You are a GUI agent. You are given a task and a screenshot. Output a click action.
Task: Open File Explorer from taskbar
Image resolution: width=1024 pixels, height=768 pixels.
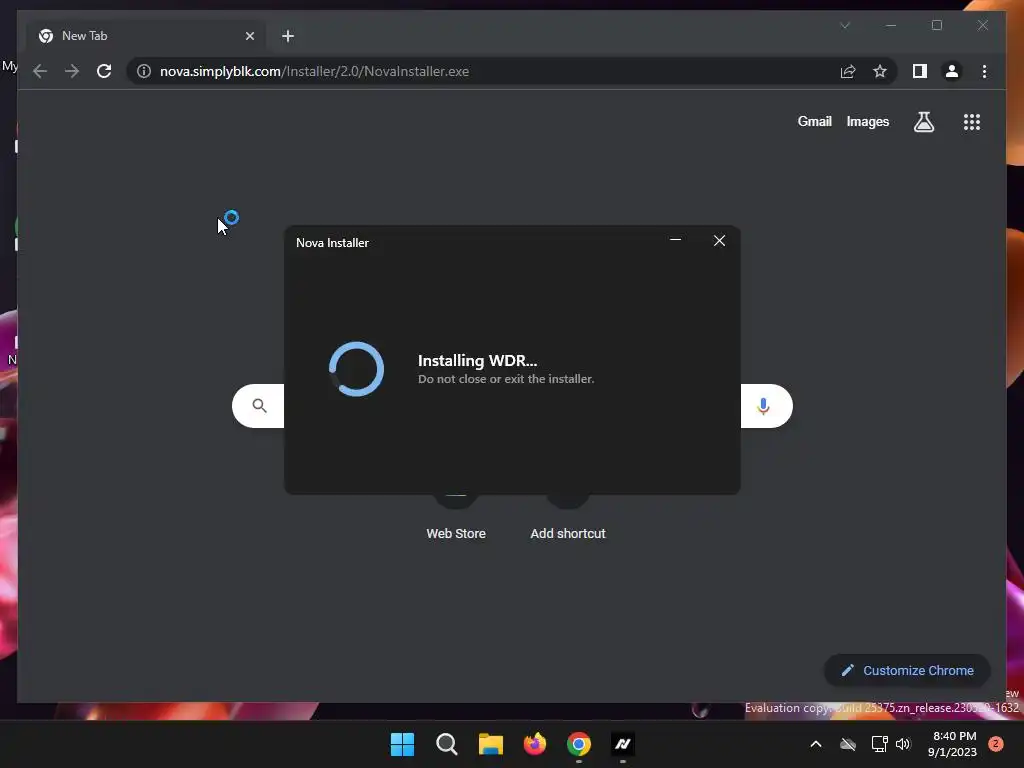click(490, 744)
